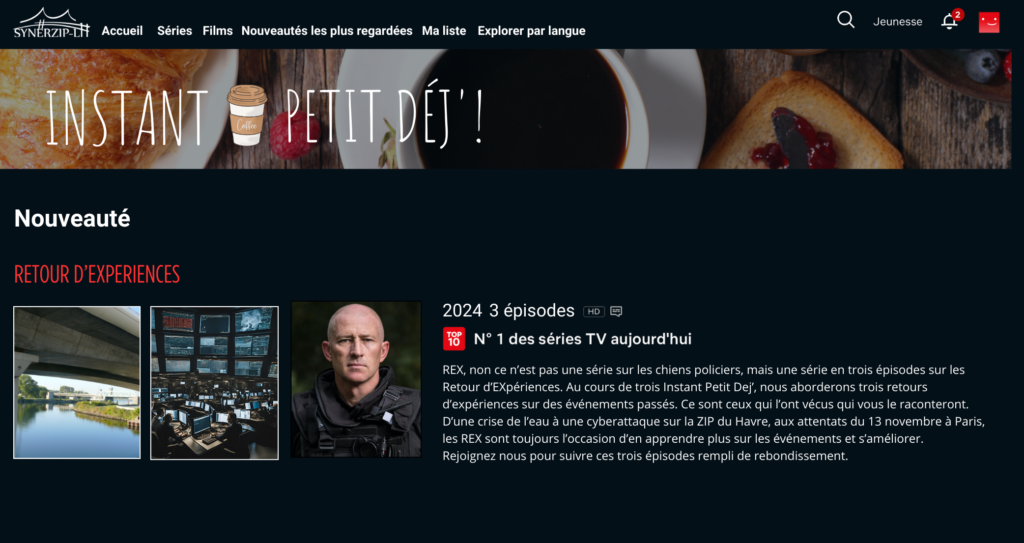Click the red Top 10 badge

(454, 338)
